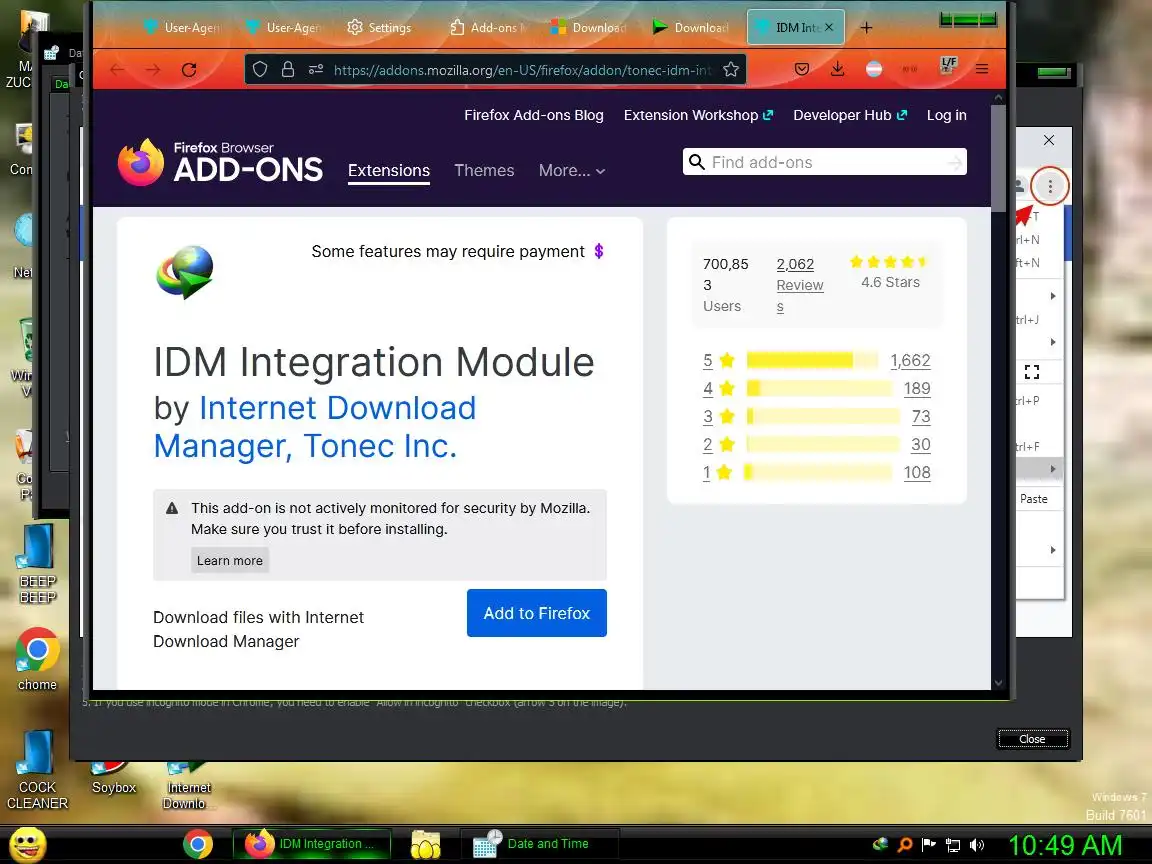
Task: Switch to the second User-Agent tab
Action: pos(284,28)
